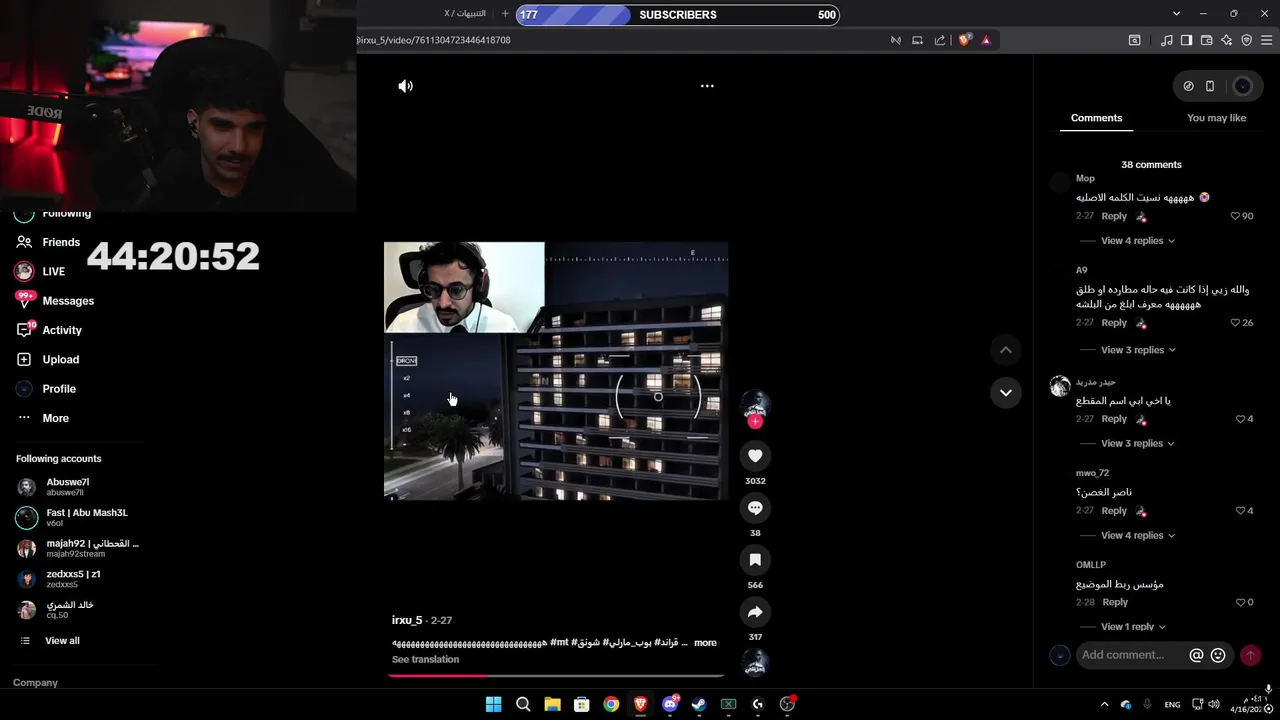This screenshot has width=1280, height=720.
Task: Share the page from address bar icon
Action: (x=939, y=40)
